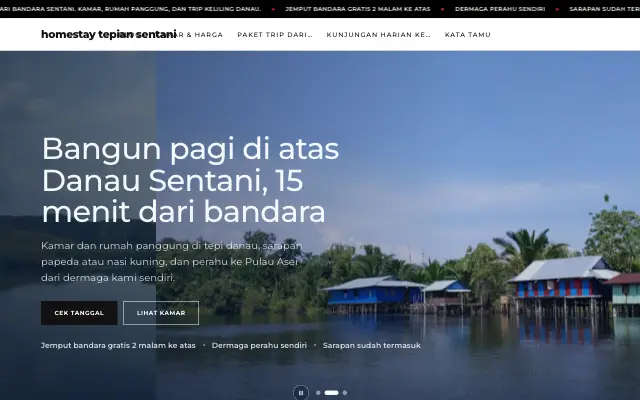The image size is (640, 400).
Task: Open the Kata Tamu menu item
Action: [x=467, y=35]
